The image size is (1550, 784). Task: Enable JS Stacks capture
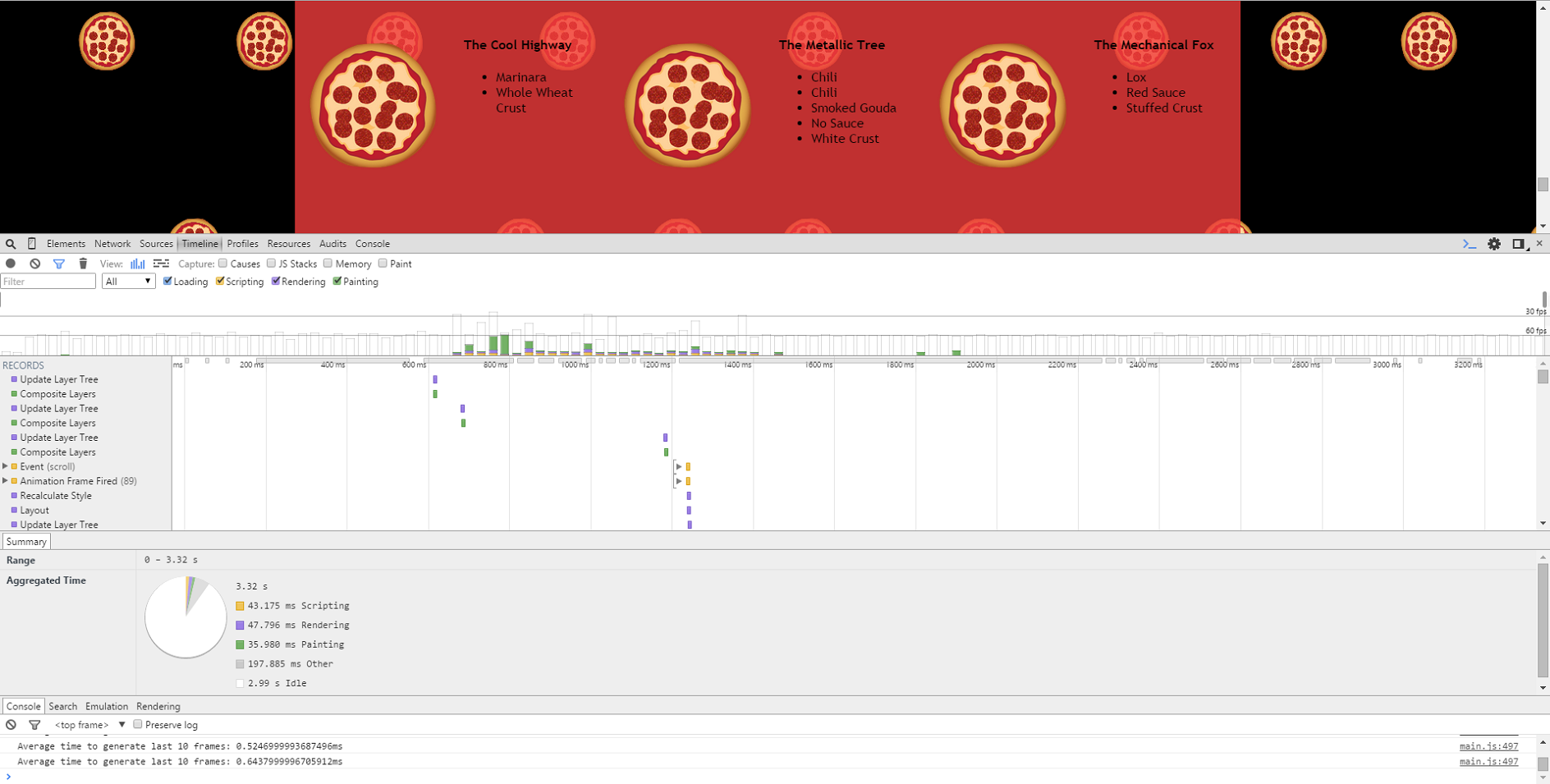pyautogui.click(x=271, y=264)
